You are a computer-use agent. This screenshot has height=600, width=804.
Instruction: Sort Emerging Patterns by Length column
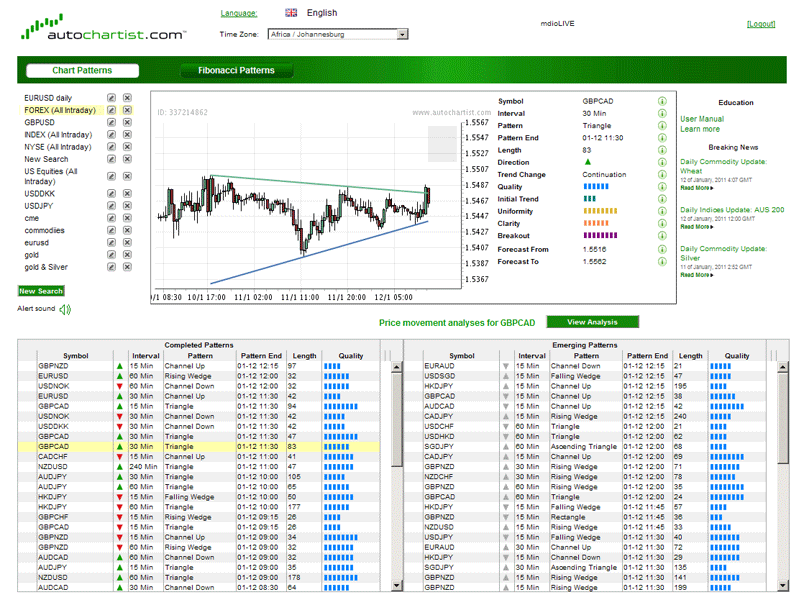tap(691, 356)
